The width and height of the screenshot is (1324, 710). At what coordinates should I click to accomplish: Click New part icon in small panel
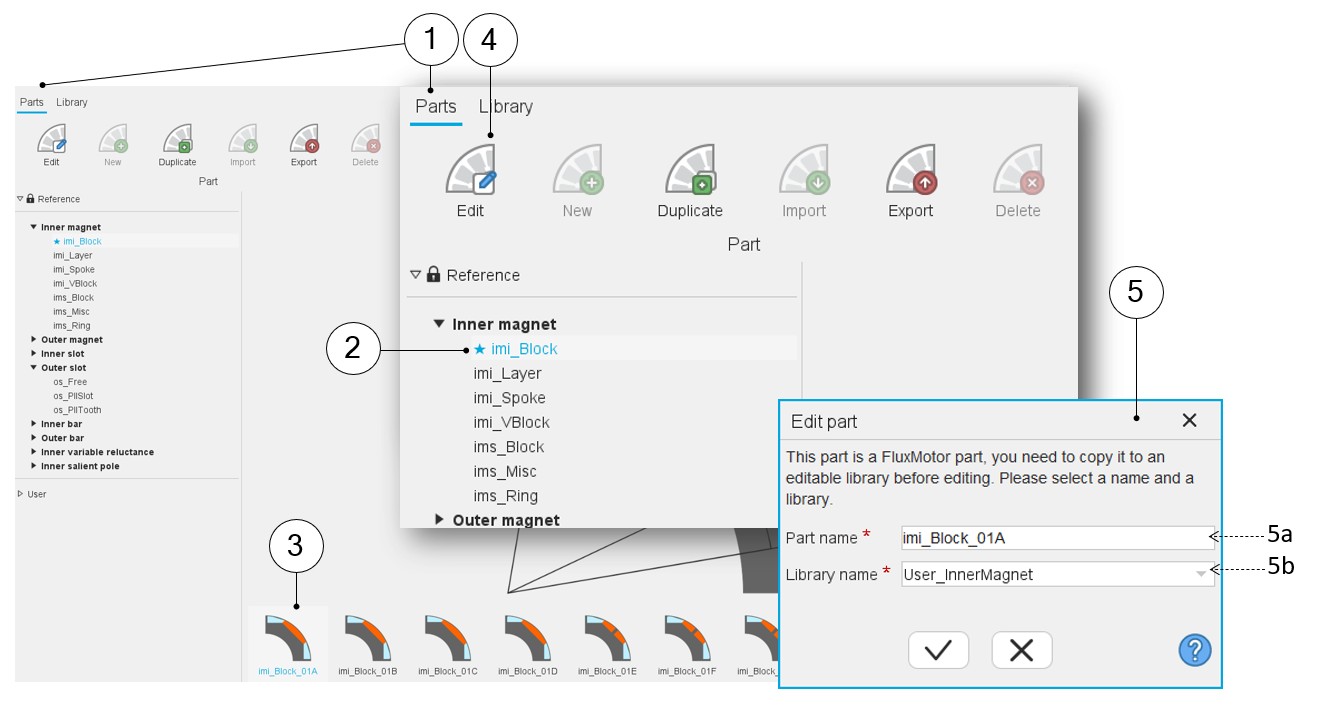(x=112, y=139)
